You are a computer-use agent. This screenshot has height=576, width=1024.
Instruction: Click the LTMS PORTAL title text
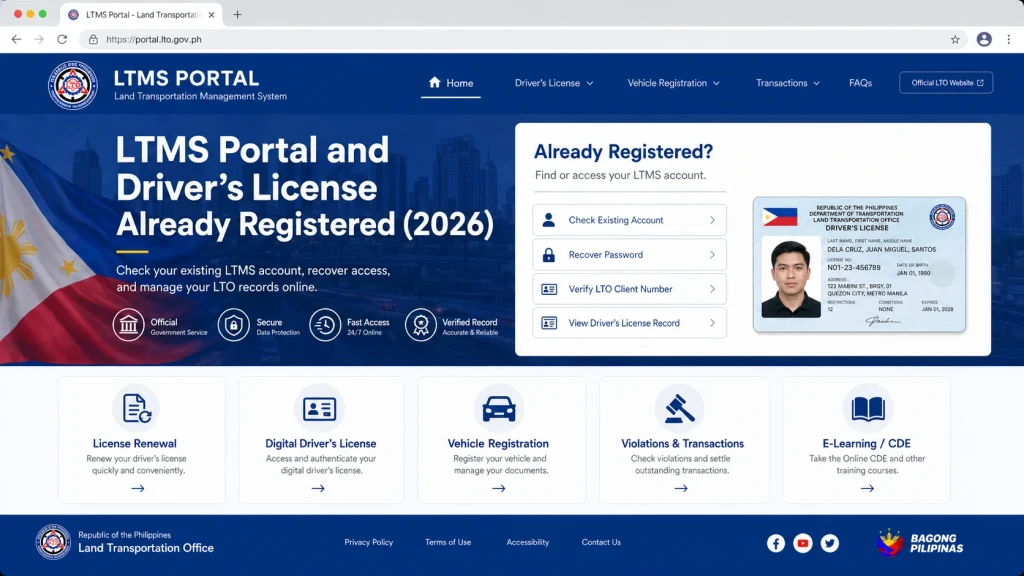point(186,78)
